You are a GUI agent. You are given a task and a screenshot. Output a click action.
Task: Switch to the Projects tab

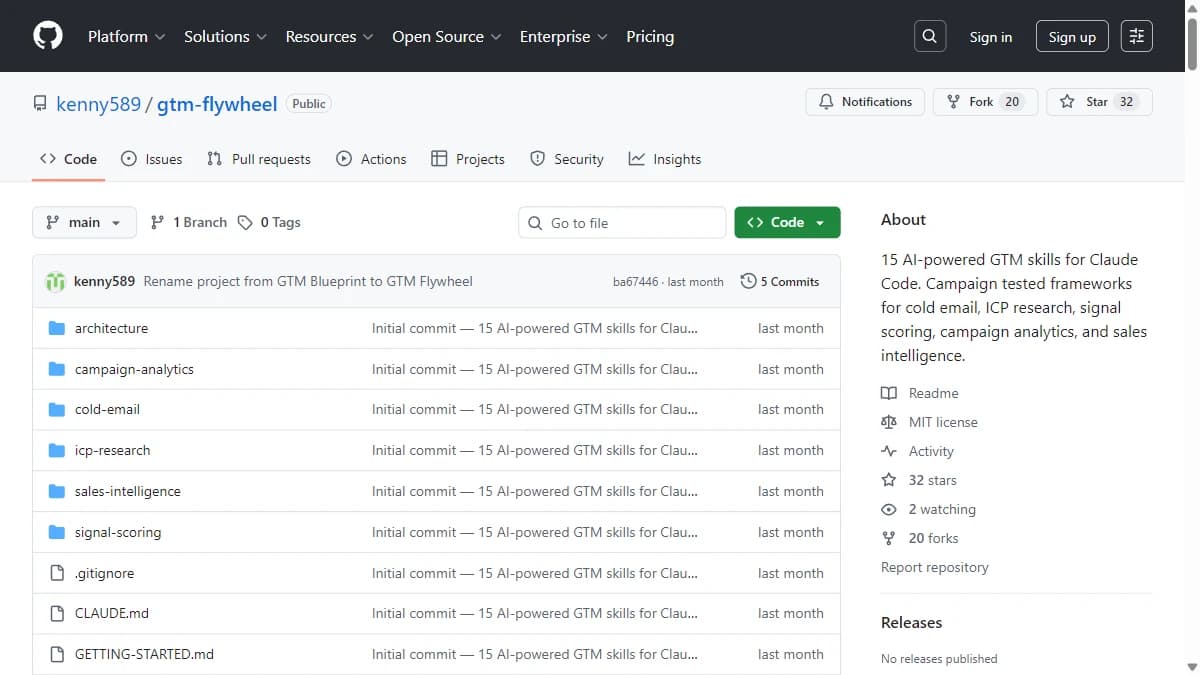pyautogui.click(x=467, y=159)
